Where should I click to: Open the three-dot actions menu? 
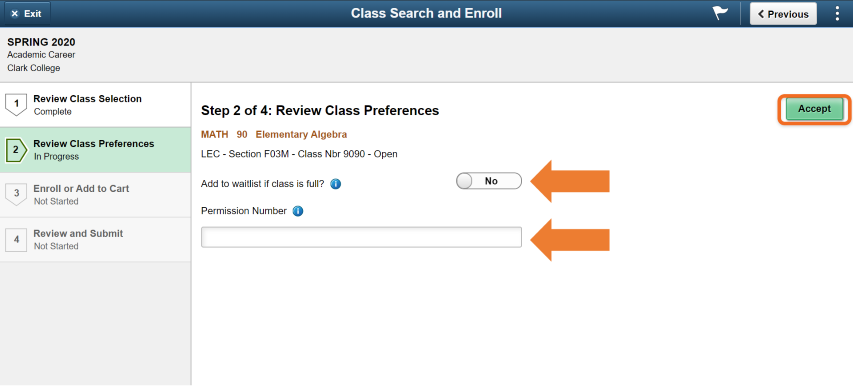pos(837,14)
